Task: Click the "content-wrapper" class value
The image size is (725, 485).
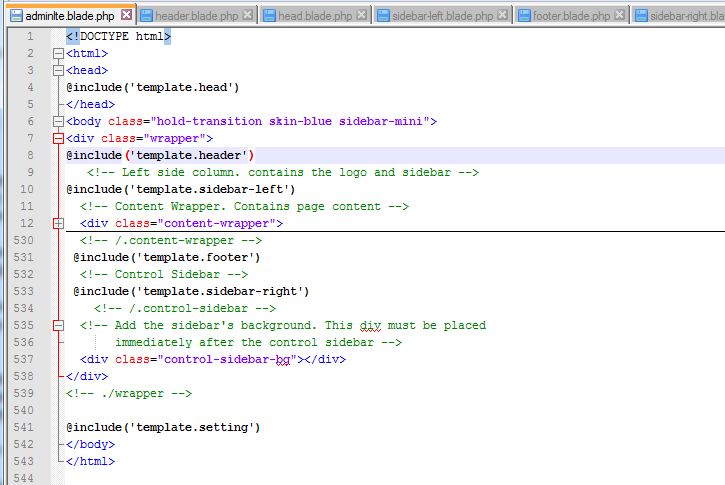Action: [217, 224]
